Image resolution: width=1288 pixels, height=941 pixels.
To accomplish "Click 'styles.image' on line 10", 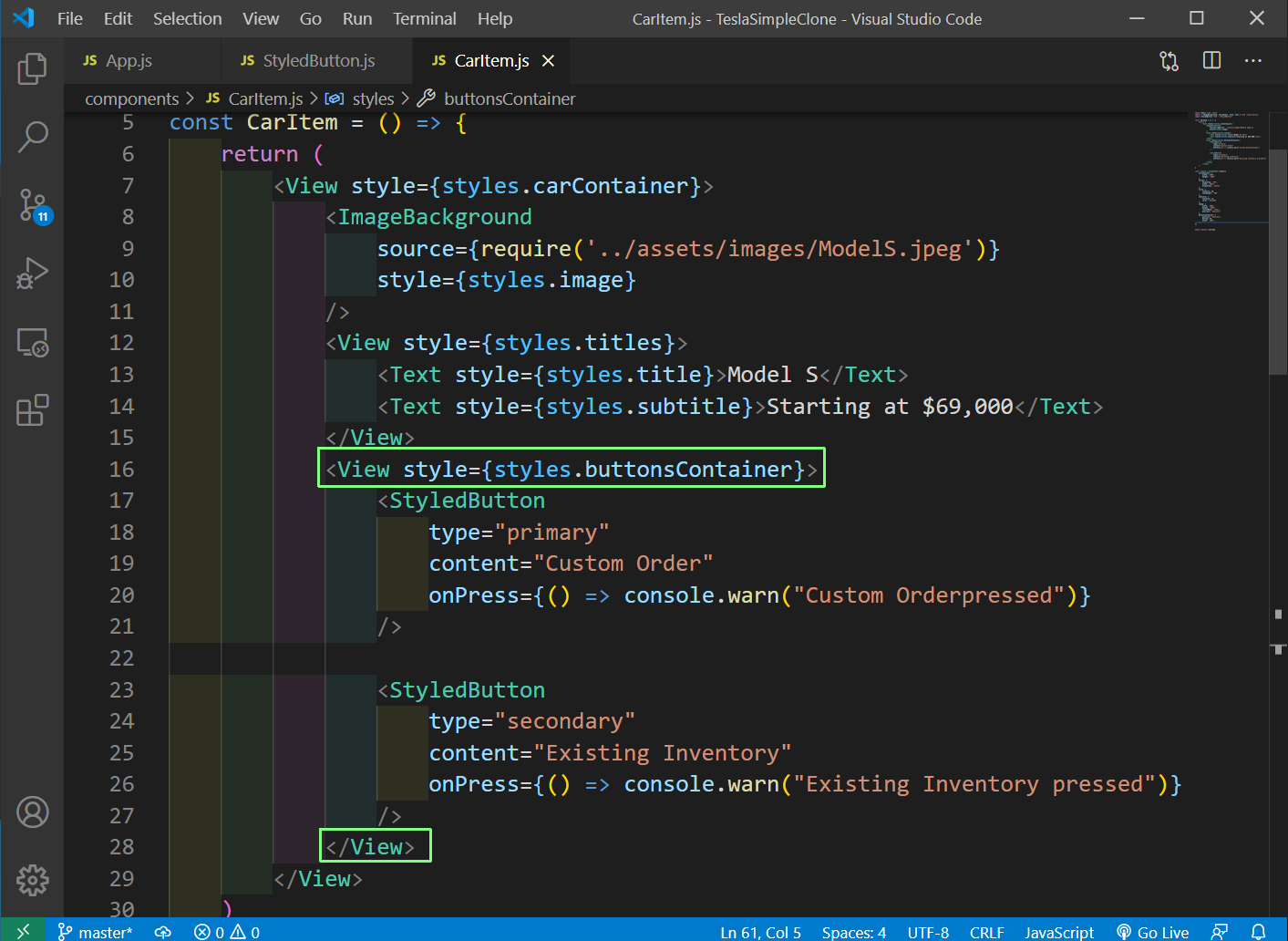I will [546, 280].
